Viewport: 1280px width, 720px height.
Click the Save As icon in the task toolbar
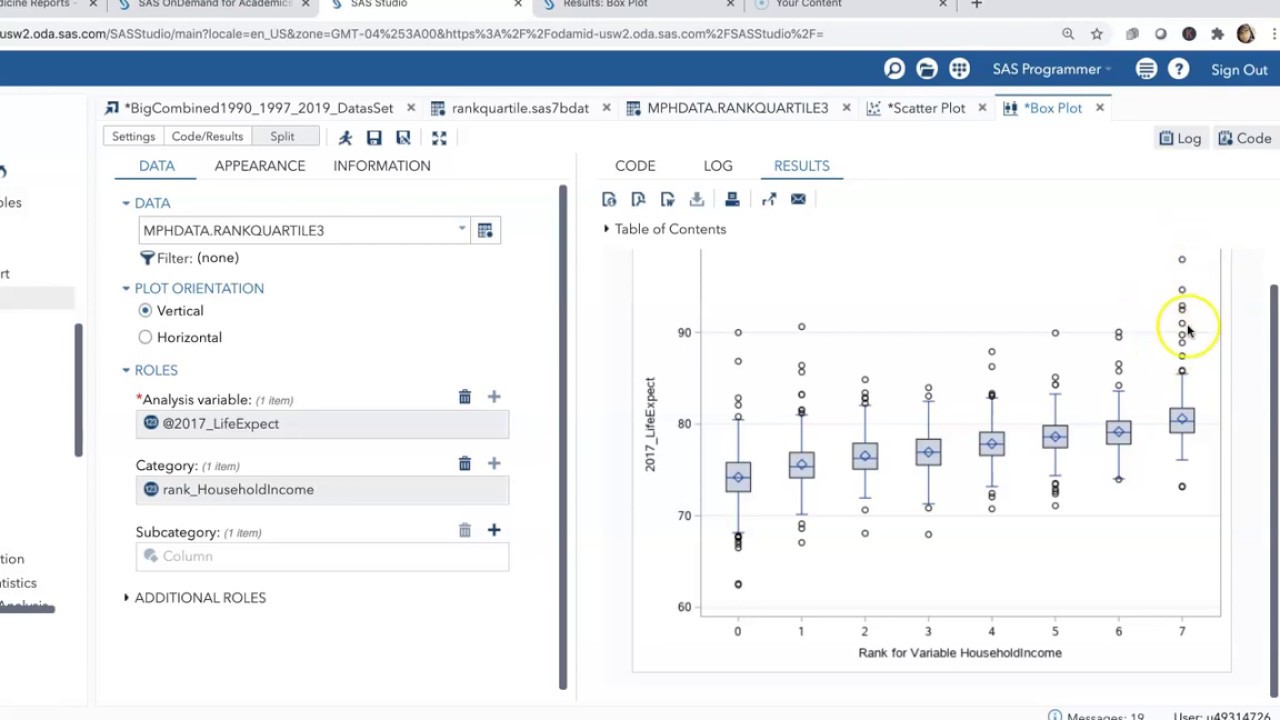click(403, 138)
